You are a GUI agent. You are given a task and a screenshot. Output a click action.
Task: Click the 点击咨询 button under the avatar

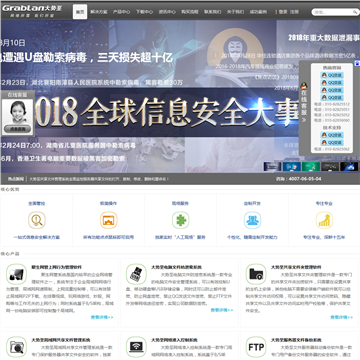tap(18, 129)
